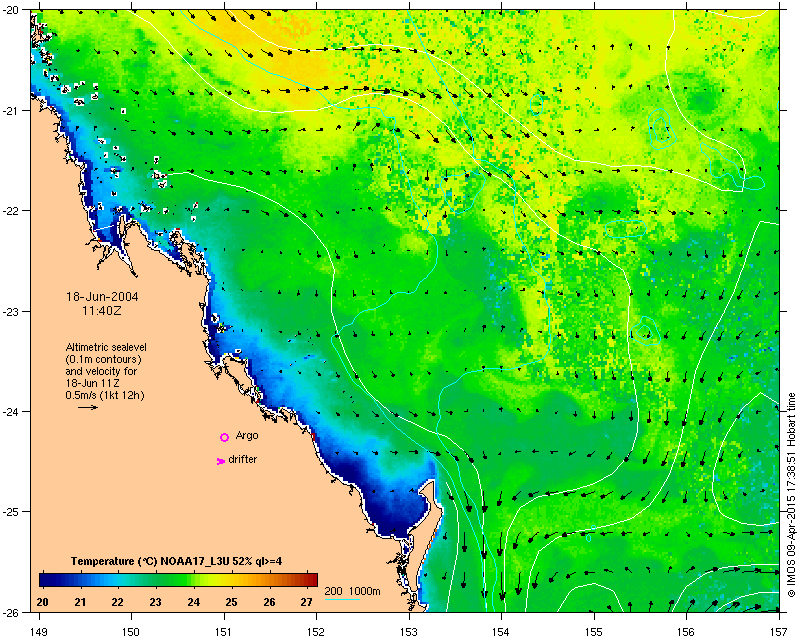The width and height of the screenshot is (800, 640).
Task: Click the longitude axis label 152
Action: pyautogui.click(x=316, y=632)
